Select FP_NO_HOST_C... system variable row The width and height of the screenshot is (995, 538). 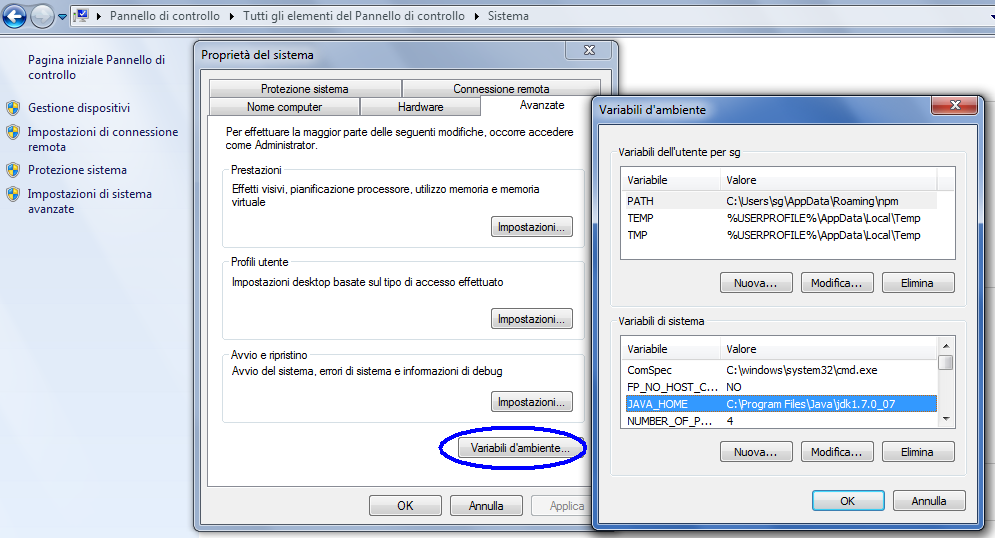click(x=781, y=387)
